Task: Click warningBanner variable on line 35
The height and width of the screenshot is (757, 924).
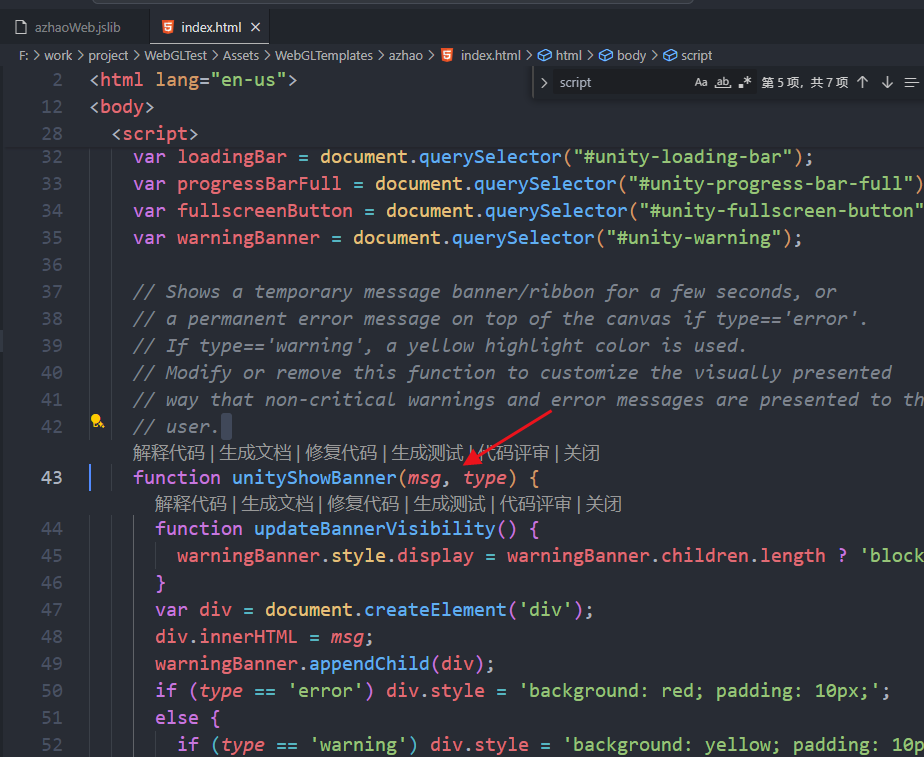Action: point(249,238)
